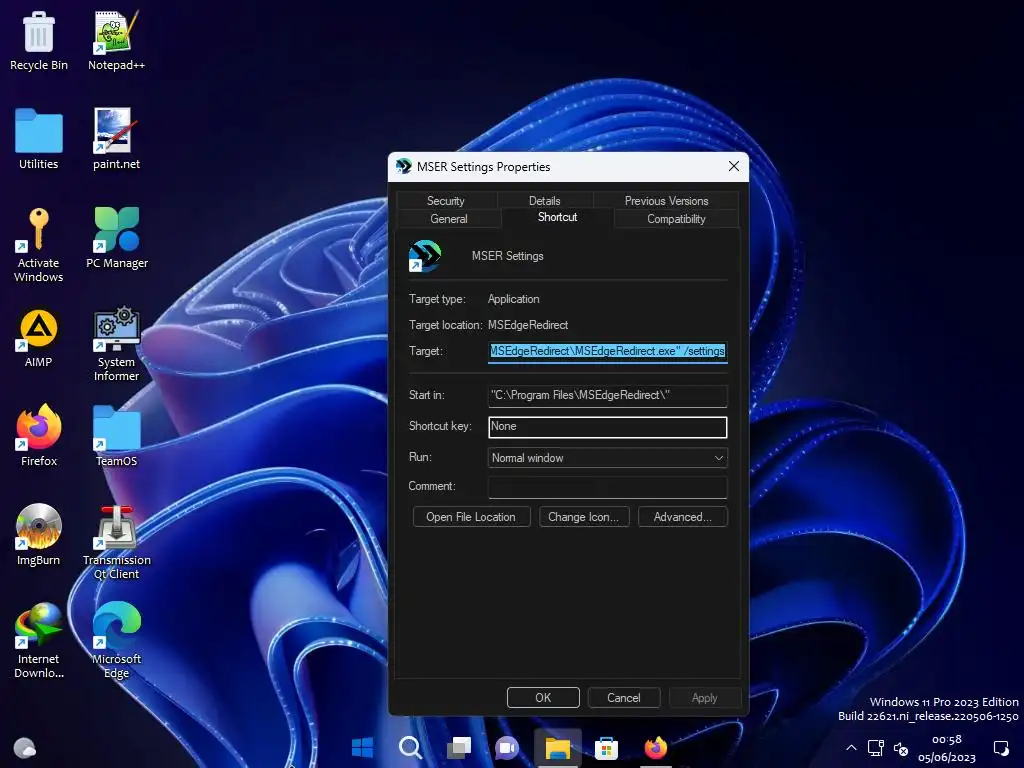Focus the Shortcut key field
The height and width of the screenshot is (768, 1024).
click(607, 426)
